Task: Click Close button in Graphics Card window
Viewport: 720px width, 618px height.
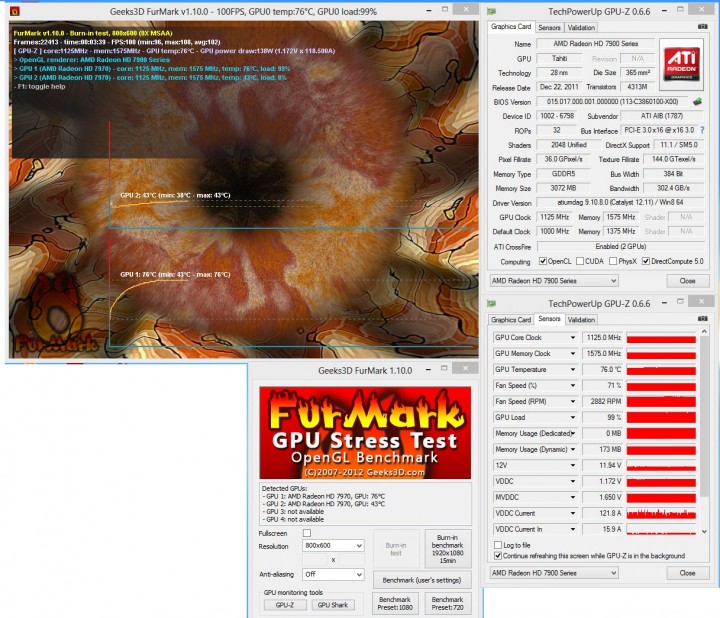Action: pos(687,281)
